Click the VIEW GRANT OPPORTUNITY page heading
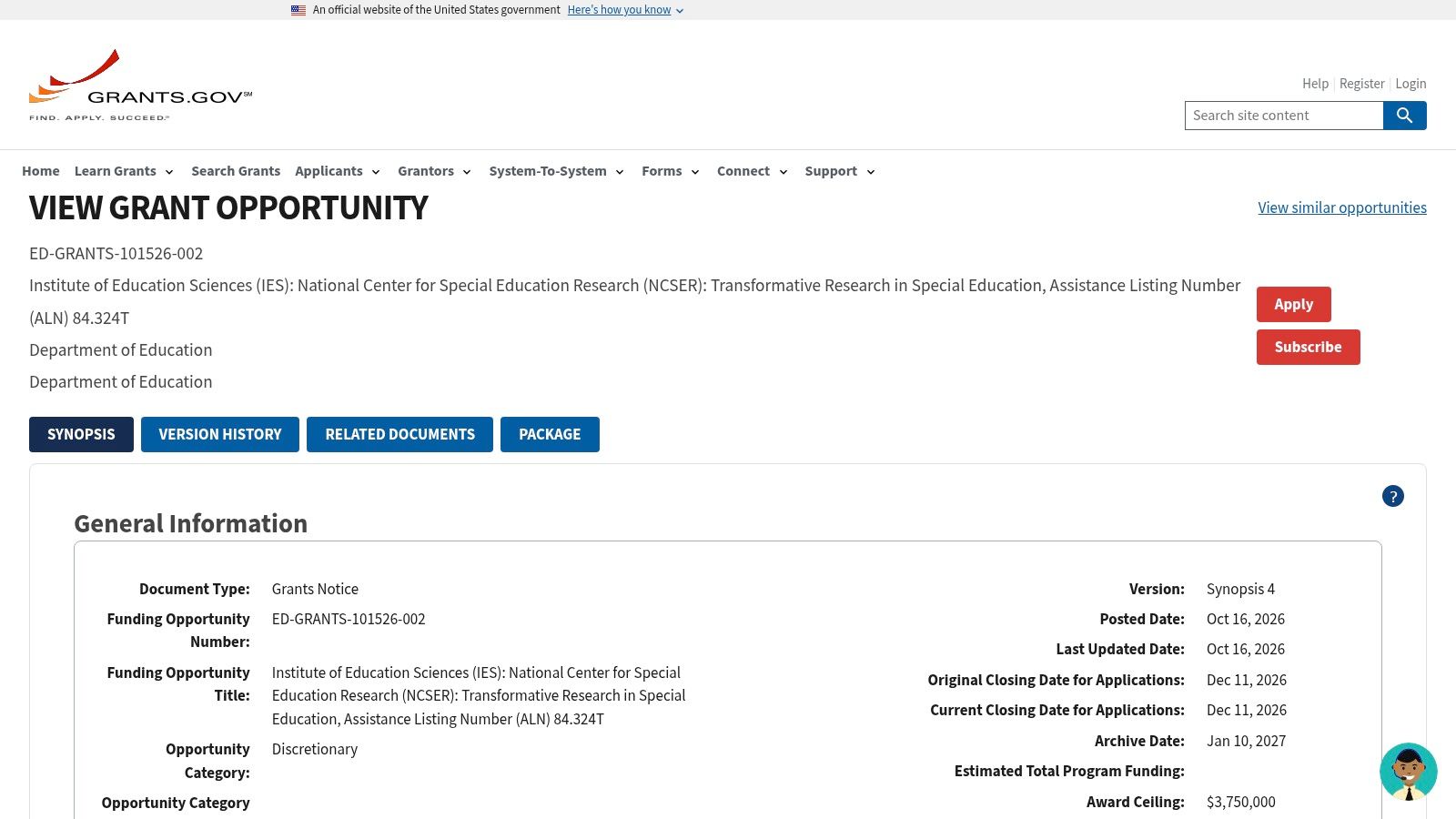The height and width of the screenshot is (819, 1456). pyautogui.click(x=228, y=208)
